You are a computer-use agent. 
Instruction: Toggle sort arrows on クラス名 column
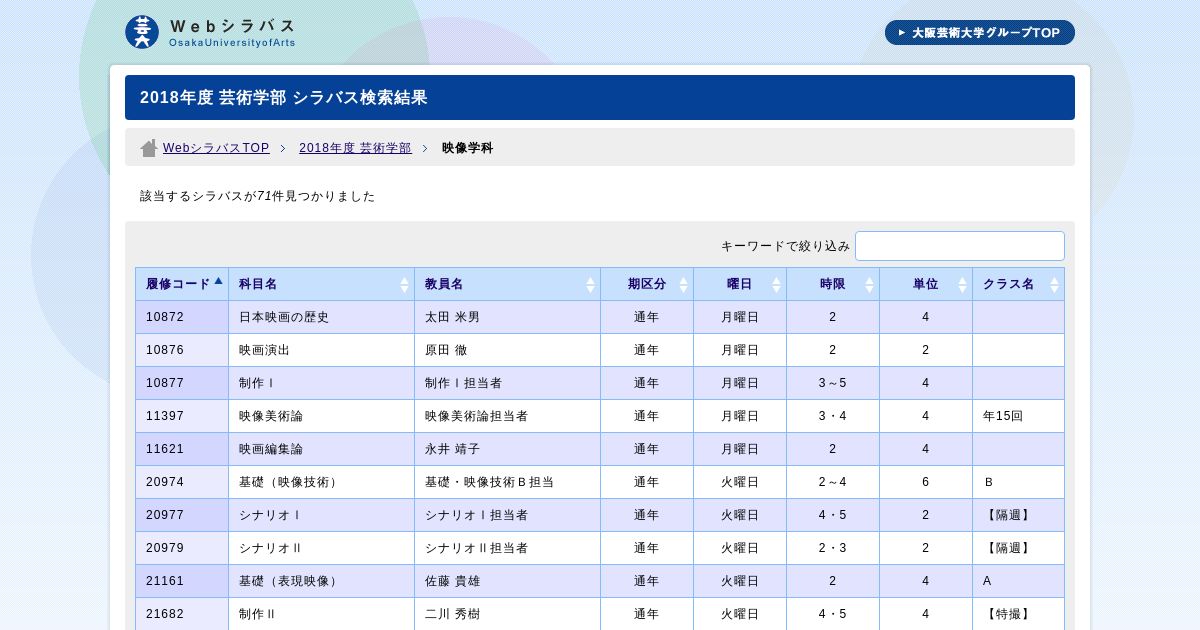(1054, 285)
